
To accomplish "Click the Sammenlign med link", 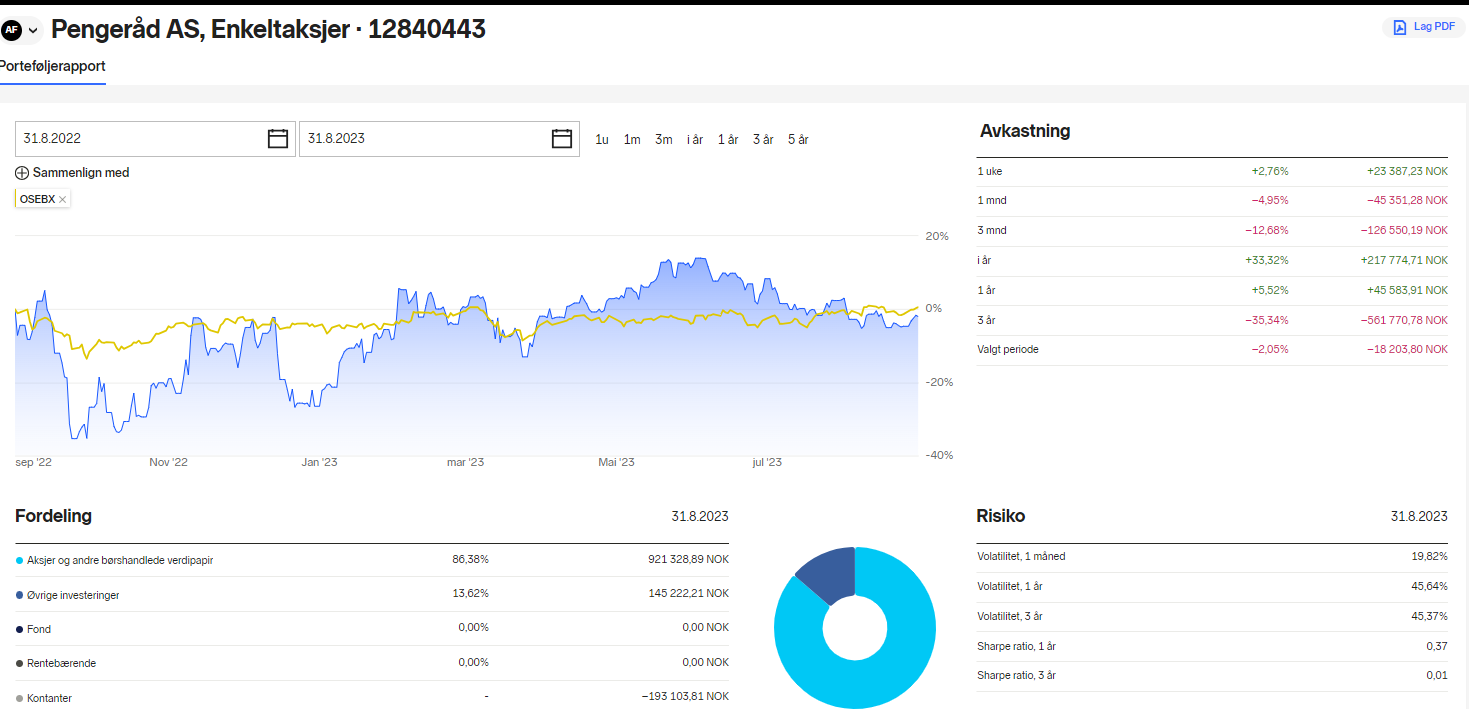I will 81,173.
